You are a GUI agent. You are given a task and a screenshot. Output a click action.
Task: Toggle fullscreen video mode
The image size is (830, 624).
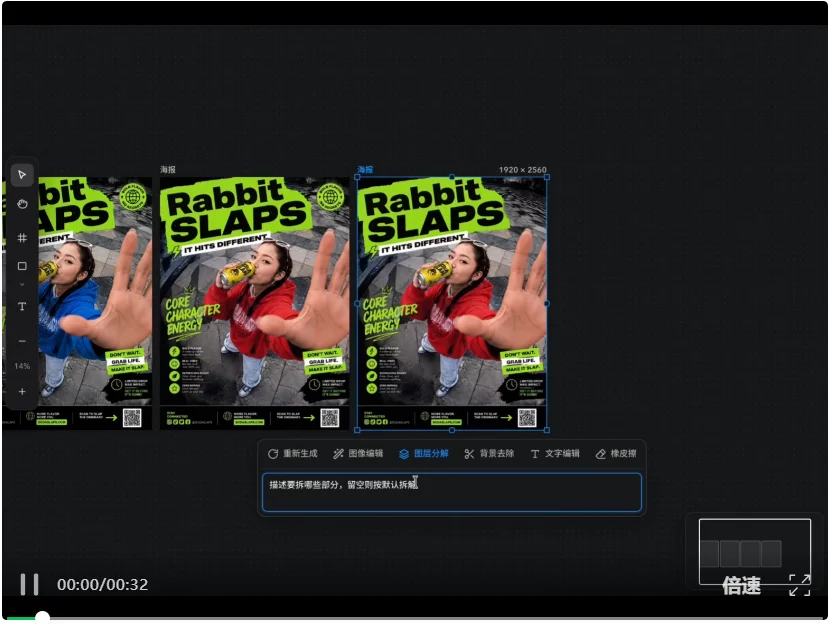799,585
